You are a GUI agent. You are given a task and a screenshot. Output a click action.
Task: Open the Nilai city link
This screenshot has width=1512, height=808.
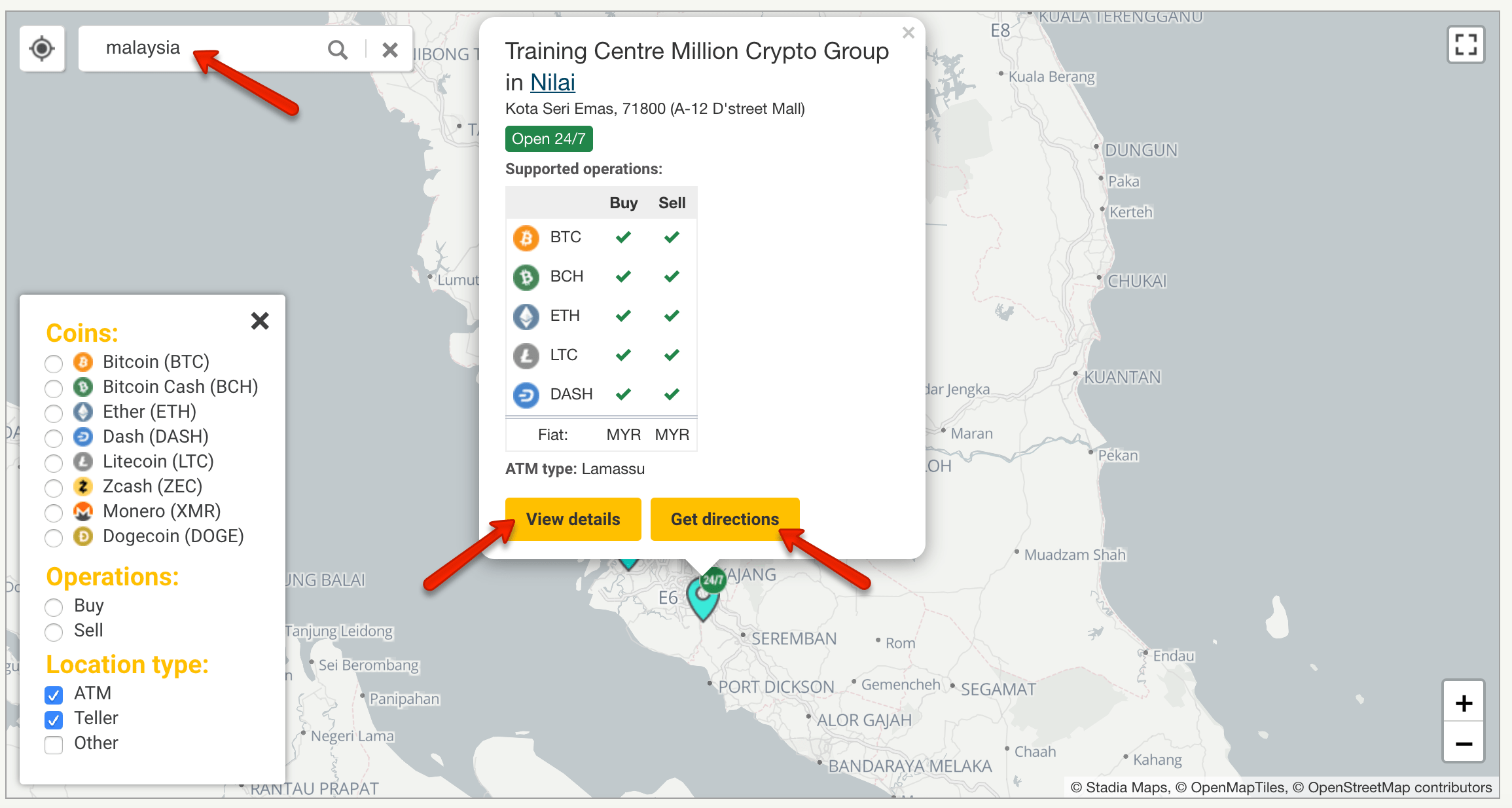552,83
